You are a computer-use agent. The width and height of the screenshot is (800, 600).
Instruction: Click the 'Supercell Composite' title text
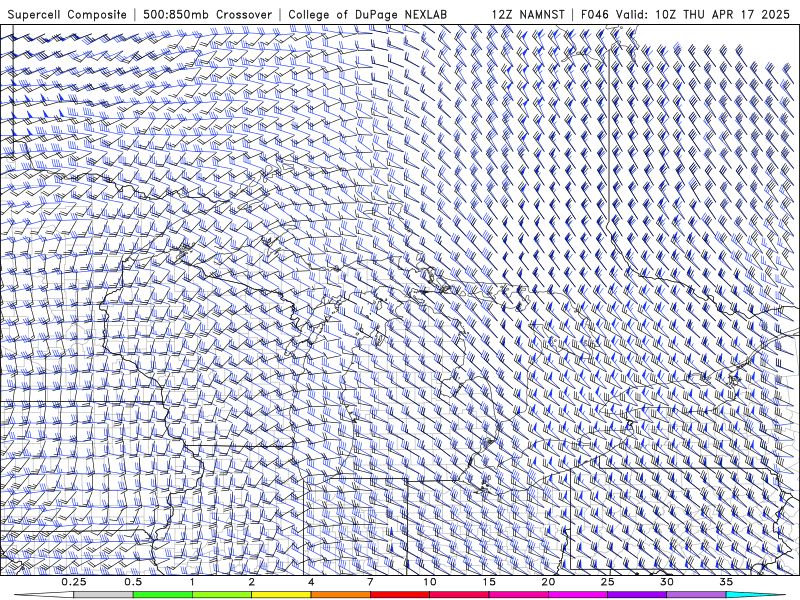tap(67, 15)
